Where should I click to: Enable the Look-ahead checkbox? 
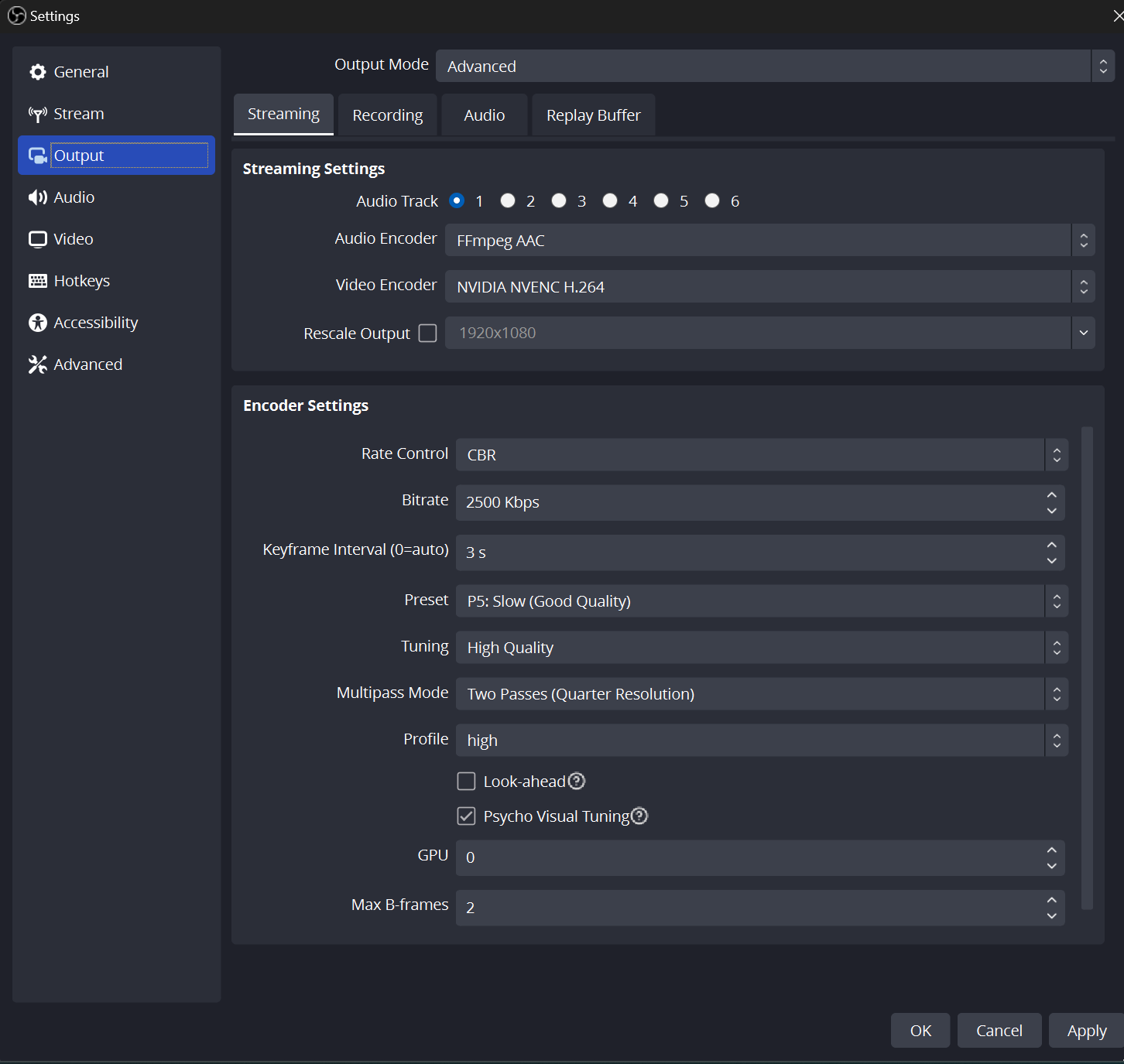466,782
